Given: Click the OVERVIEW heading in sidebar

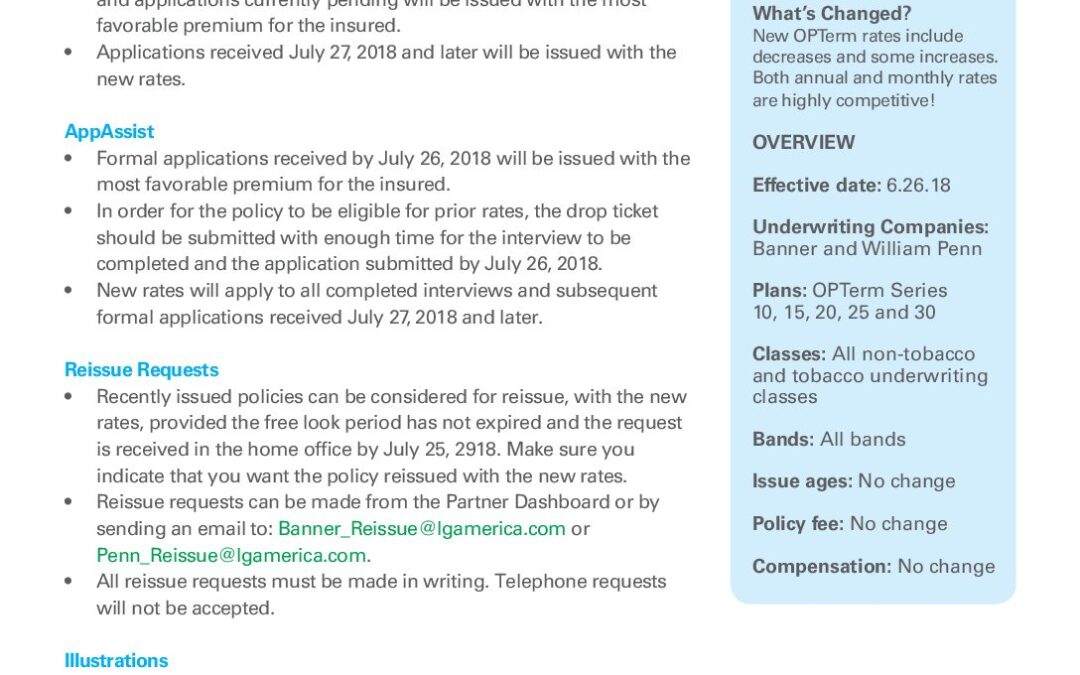Looking at the screenshot, I should [803, 143].
